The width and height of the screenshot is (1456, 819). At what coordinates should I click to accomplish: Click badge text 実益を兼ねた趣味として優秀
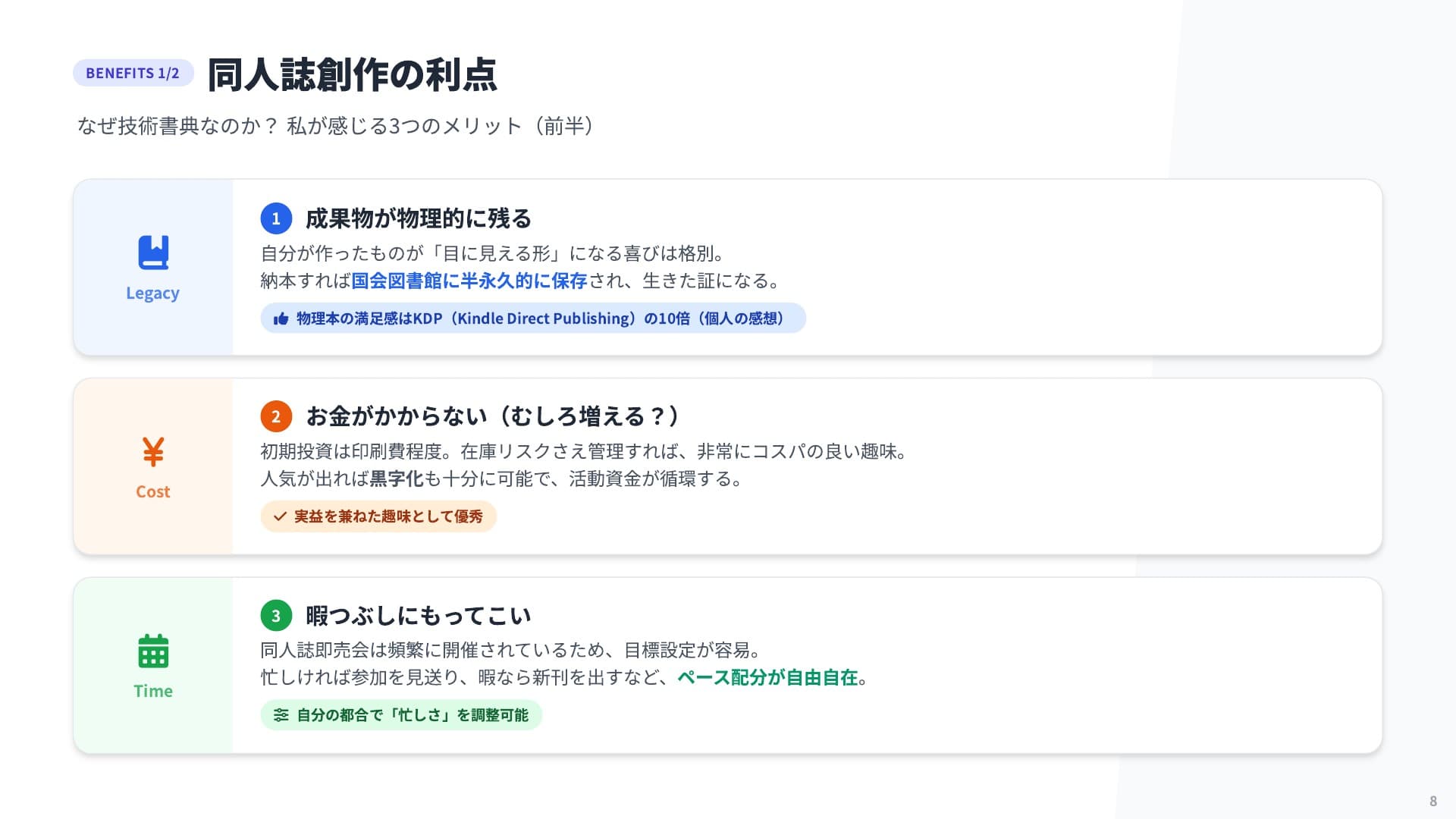coord(388,516)
